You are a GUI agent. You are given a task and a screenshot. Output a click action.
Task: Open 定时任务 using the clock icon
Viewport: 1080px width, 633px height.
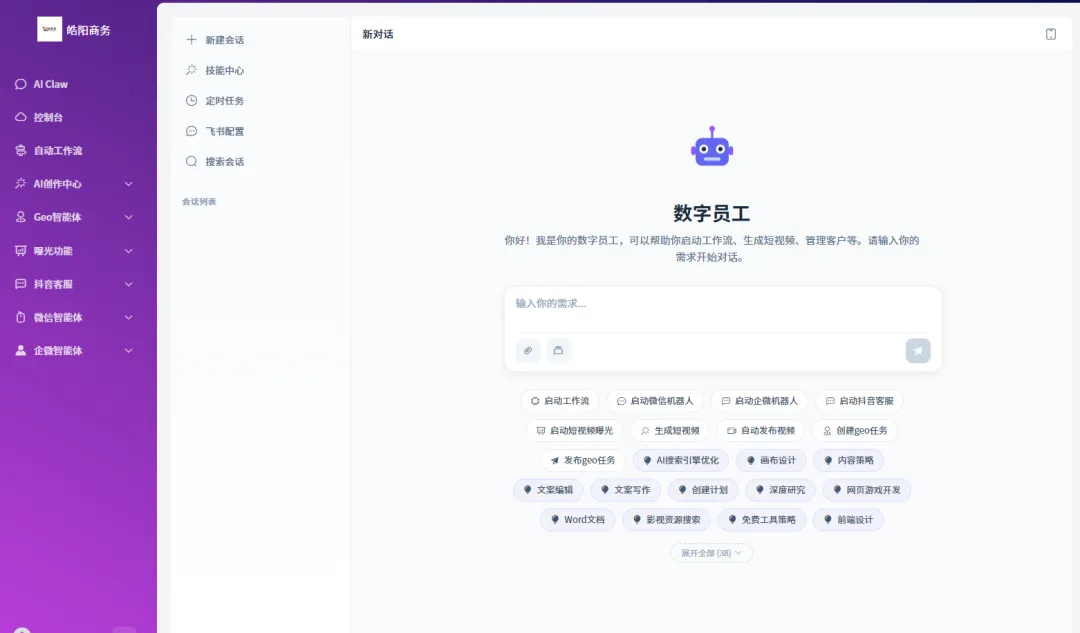pos(217,100)
